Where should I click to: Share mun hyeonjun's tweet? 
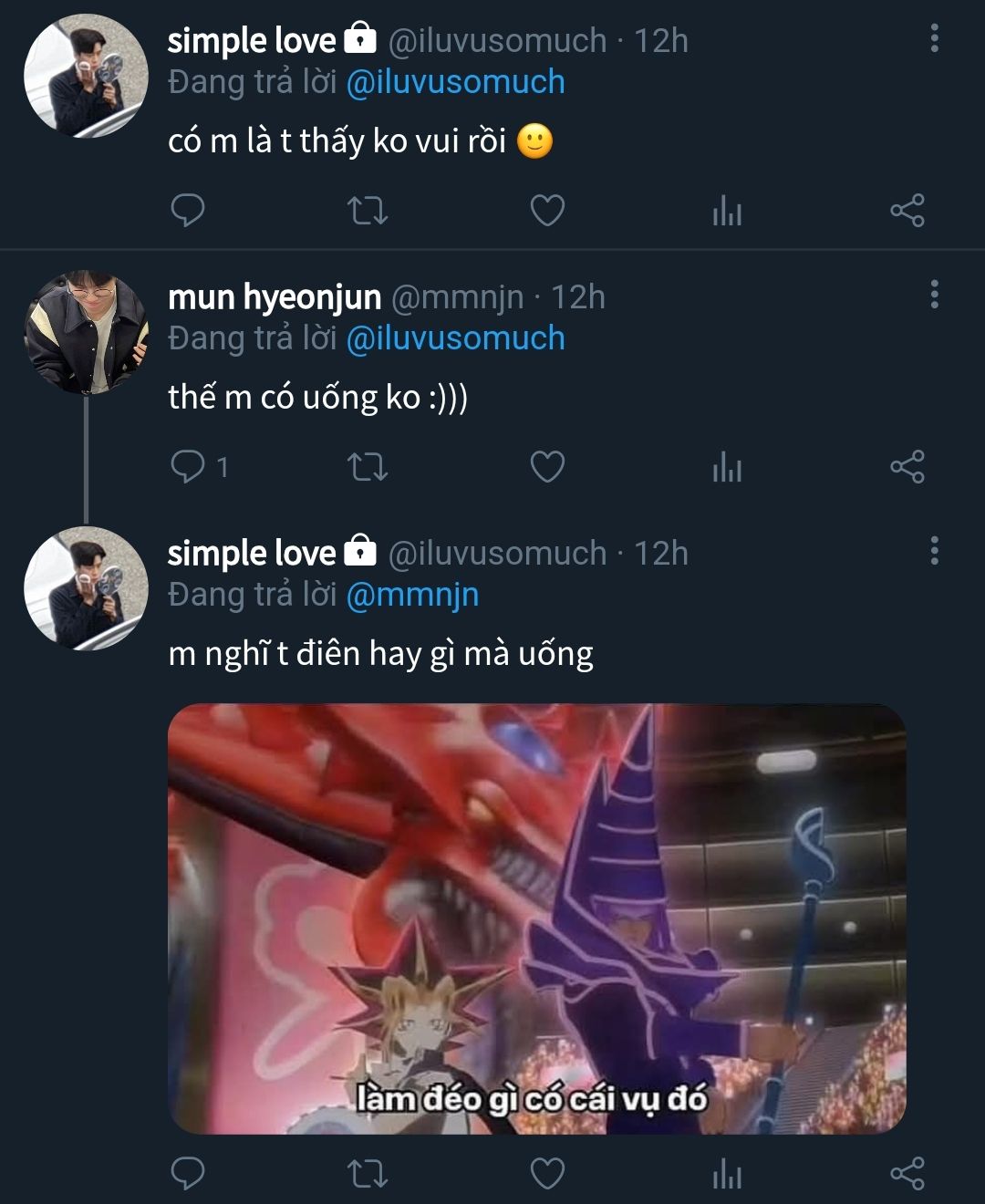click(x=907, y=467)
